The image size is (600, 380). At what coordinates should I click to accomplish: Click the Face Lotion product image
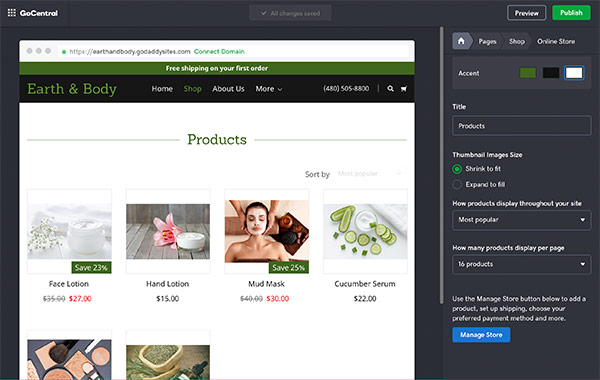pos(69,231)
